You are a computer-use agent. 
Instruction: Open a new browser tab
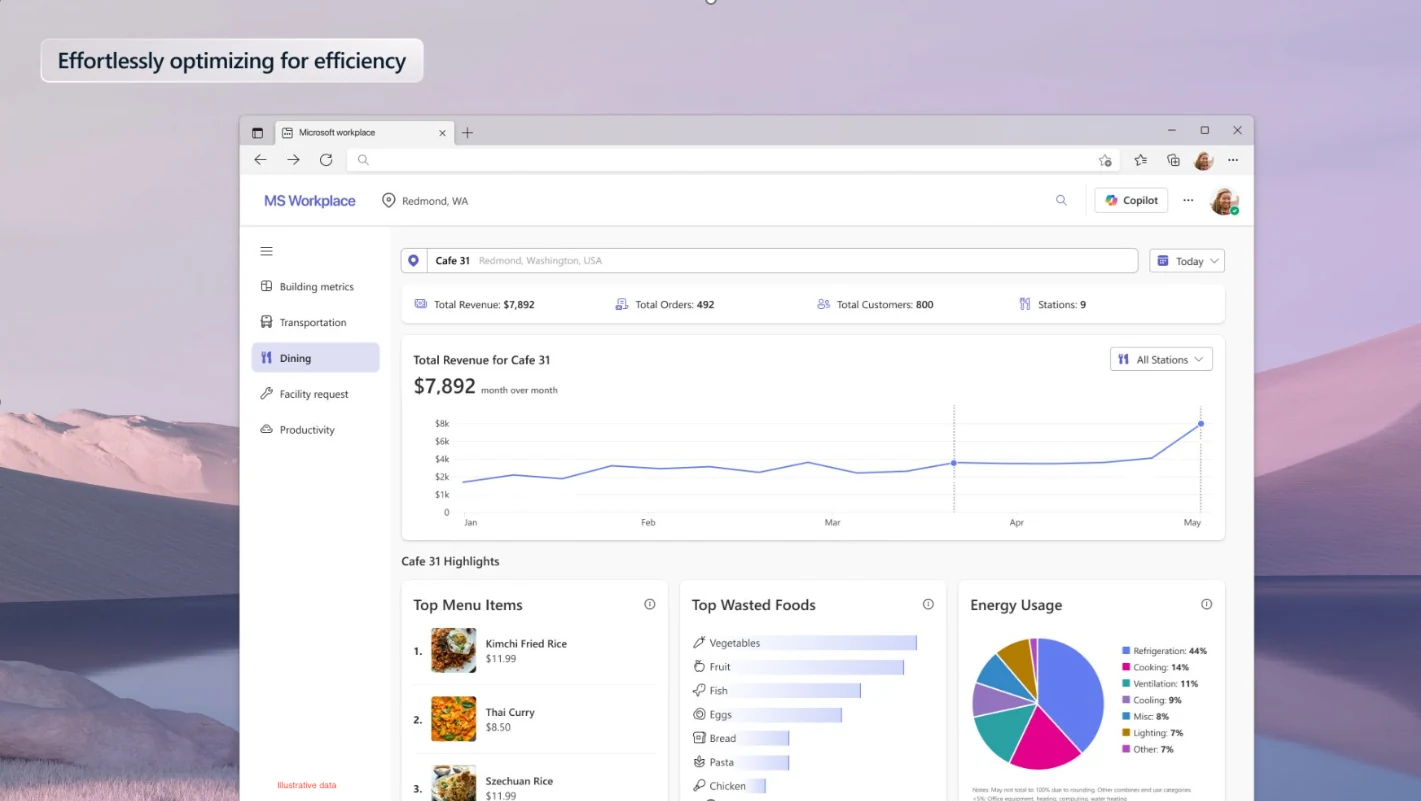467,132
